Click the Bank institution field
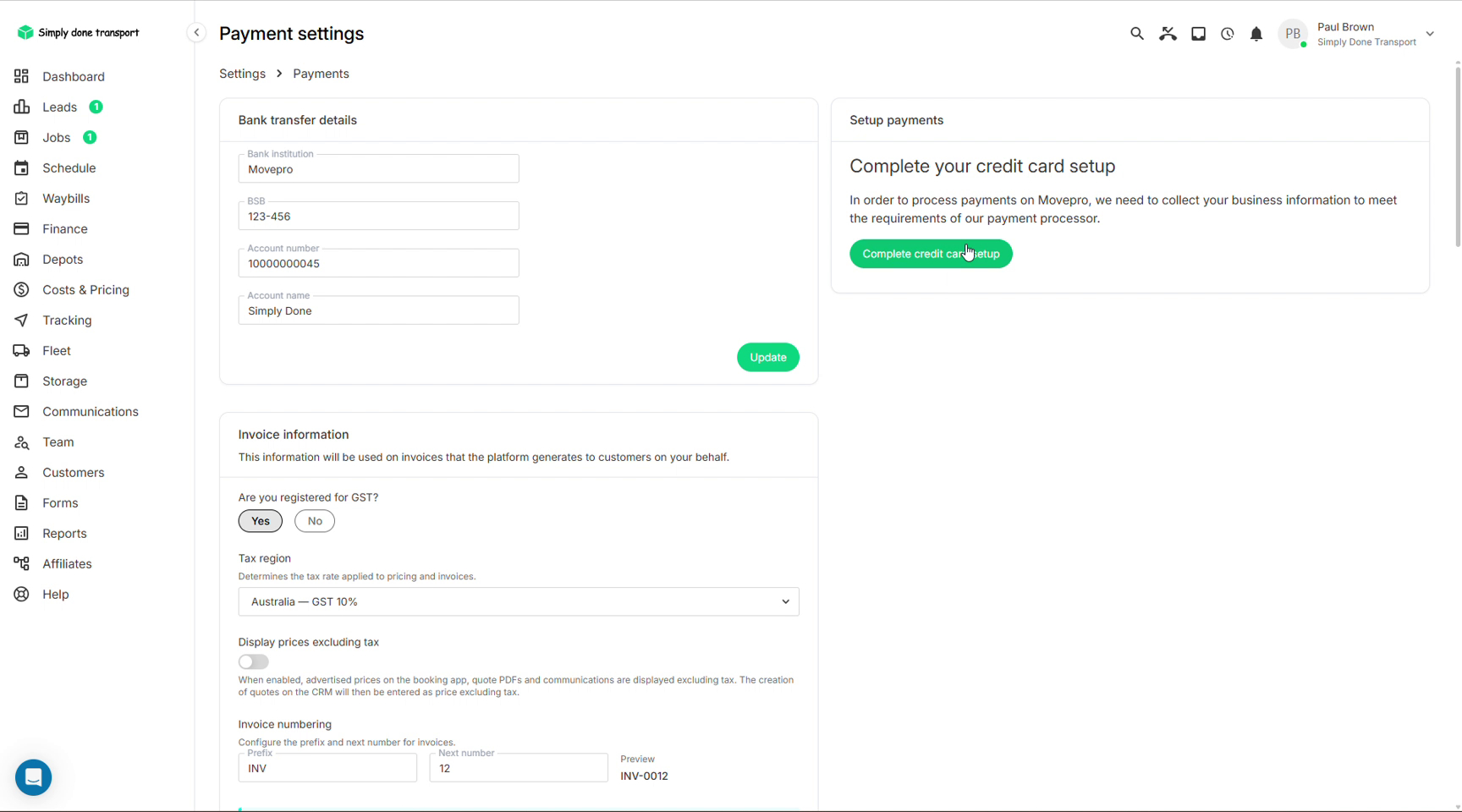The width and height of the screenshot is (1462, 812). [x=378, y=168]
